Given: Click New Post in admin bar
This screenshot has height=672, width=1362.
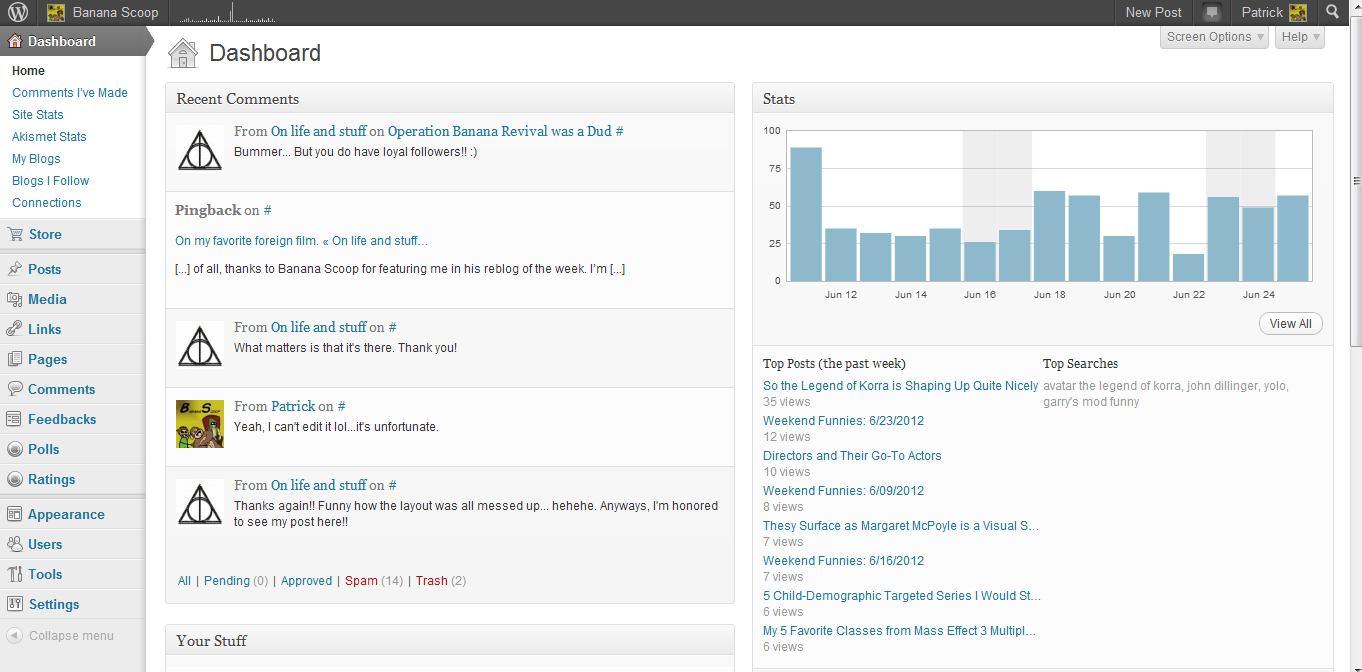Looking at the screenshot, I should 1153,13.
